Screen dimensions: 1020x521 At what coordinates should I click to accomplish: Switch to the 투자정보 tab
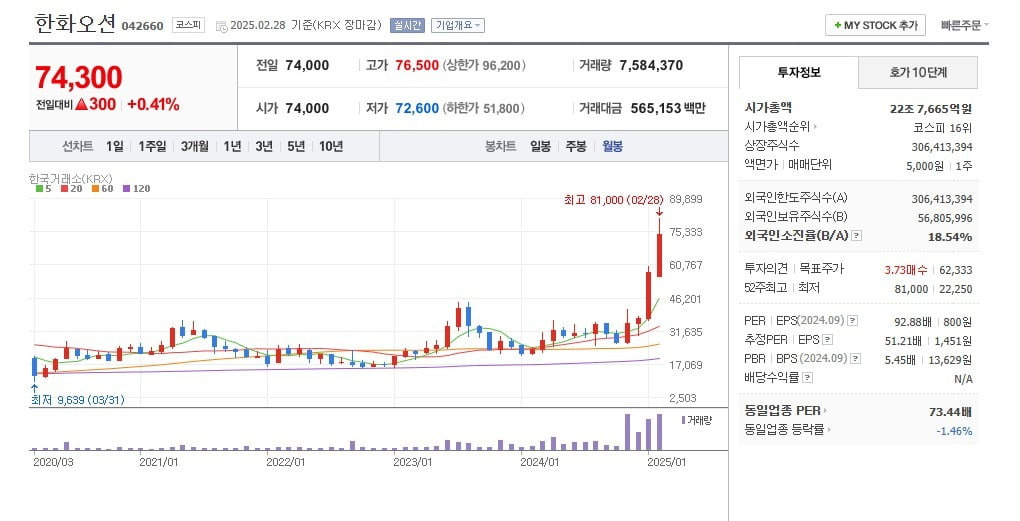(799, 72)
